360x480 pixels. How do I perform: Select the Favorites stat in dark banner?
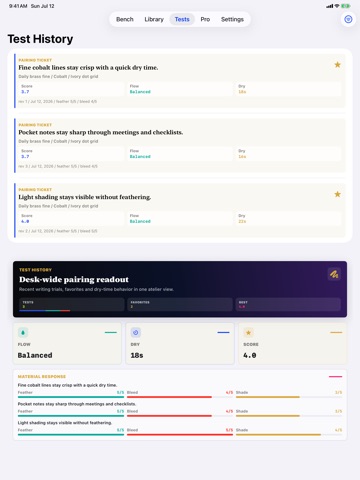[180, 304]
